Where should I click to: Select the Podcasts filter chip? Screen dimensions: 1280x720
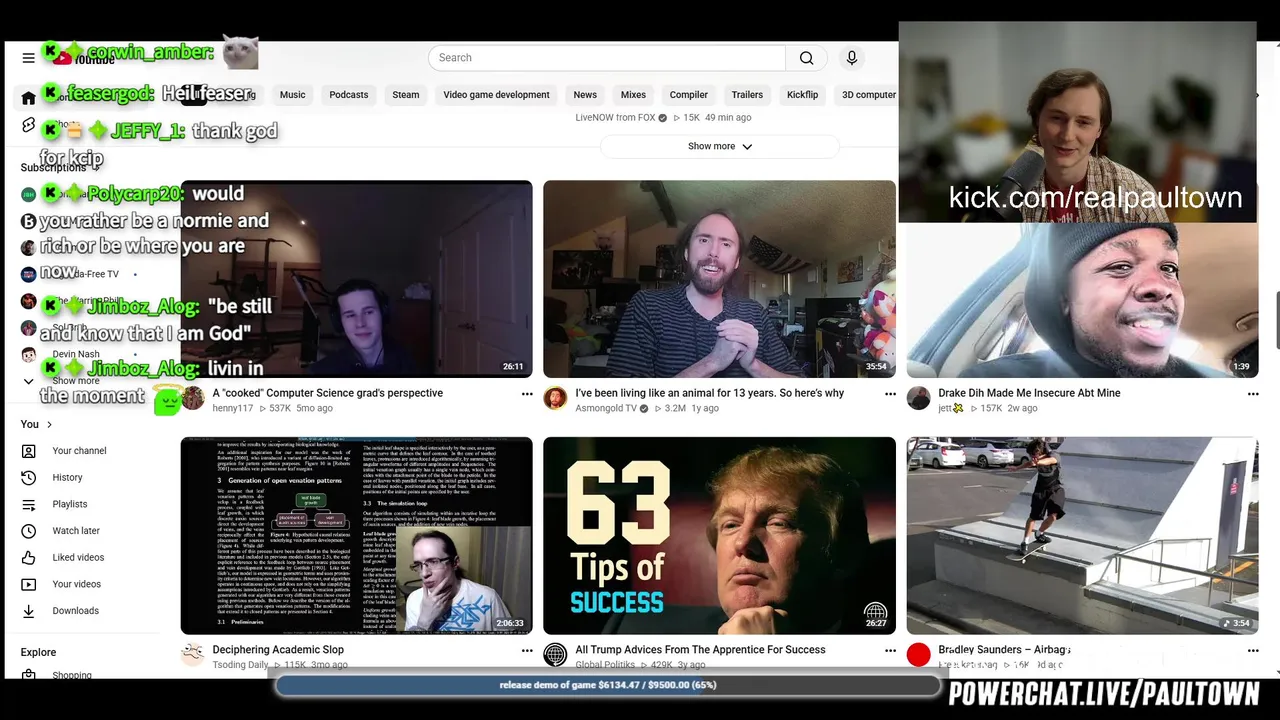tap(349, 95)
